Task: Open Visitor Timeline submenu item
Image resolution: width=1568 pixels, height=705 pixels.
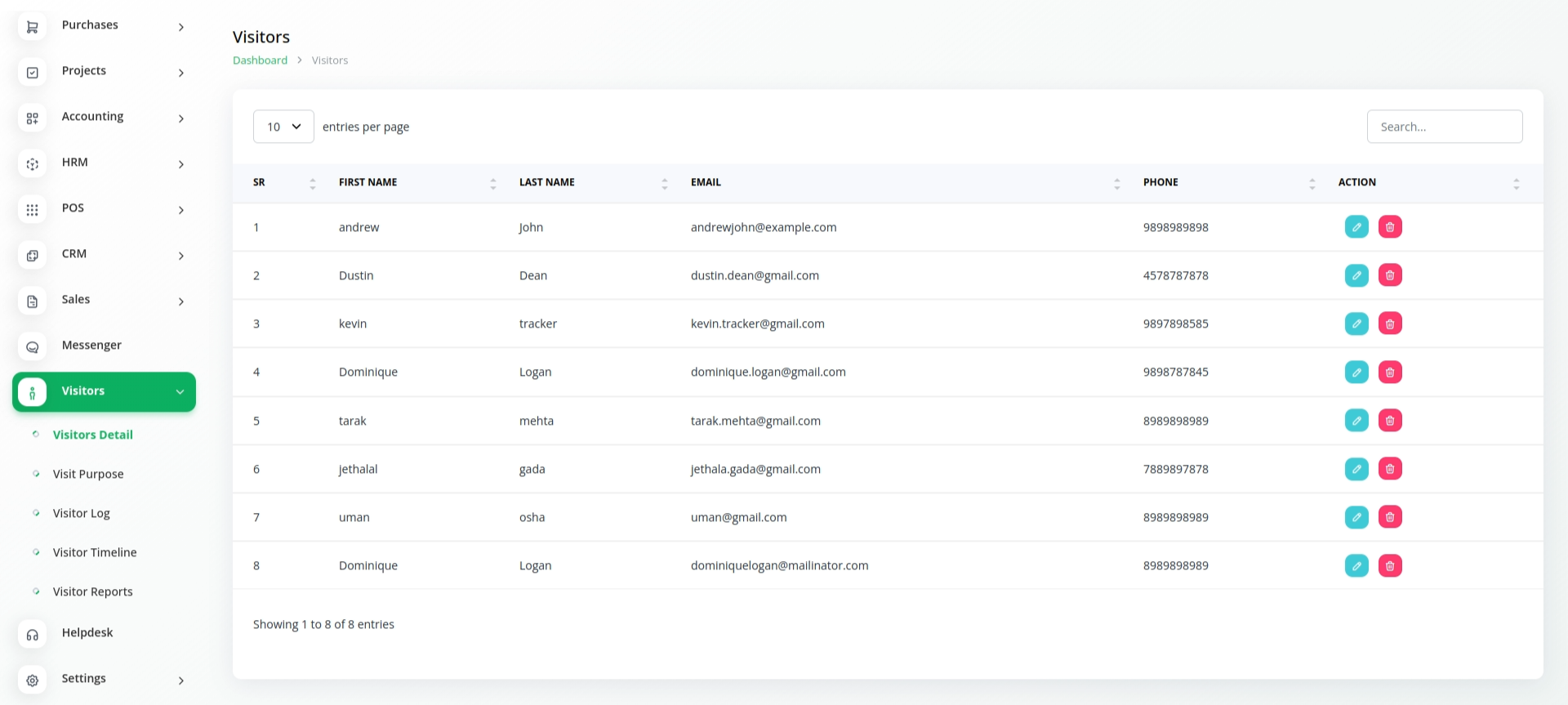Action: coord(95,552)
